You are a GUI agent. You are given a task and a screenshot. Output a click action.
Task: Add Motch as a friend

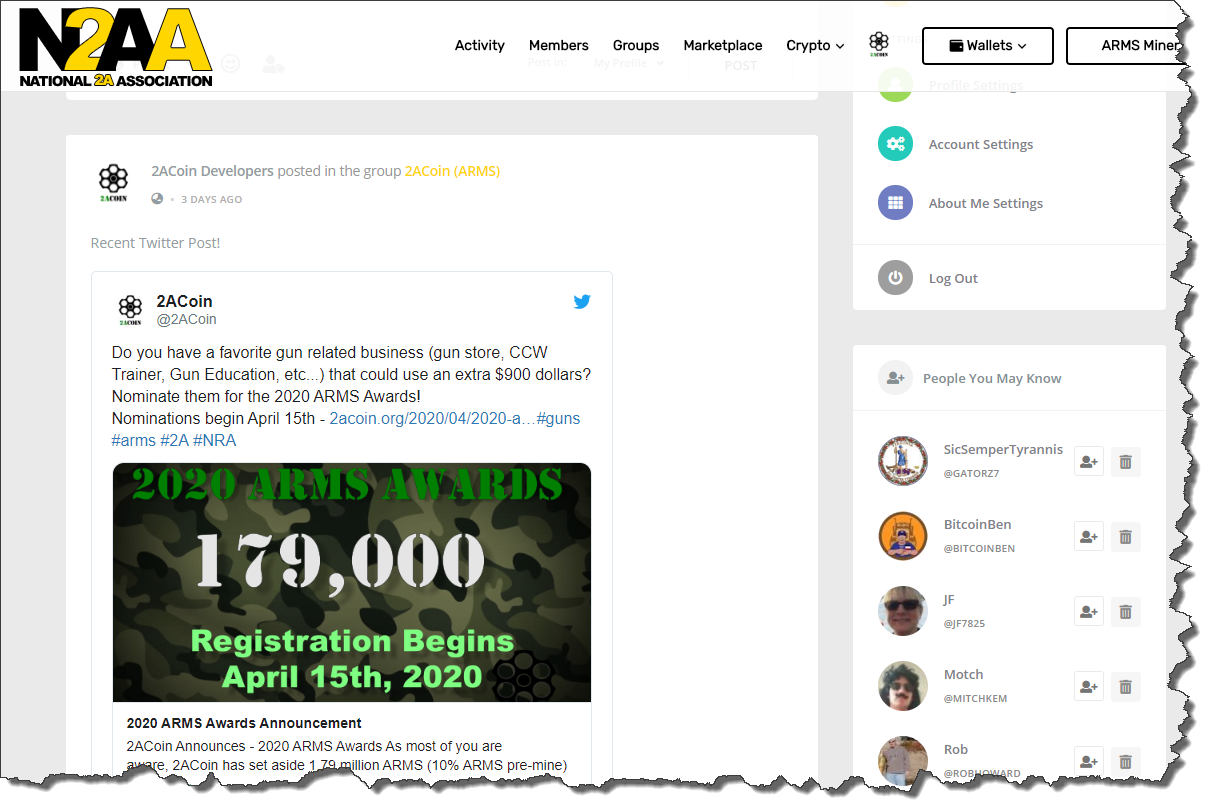(1089, 687)
